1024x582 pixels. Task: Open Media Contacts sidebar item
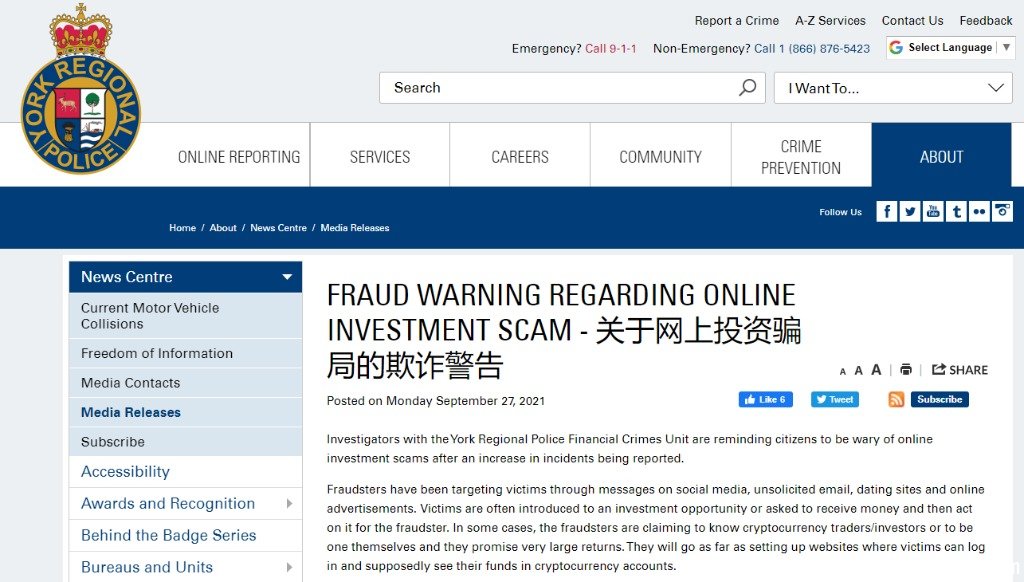(185, 383)
